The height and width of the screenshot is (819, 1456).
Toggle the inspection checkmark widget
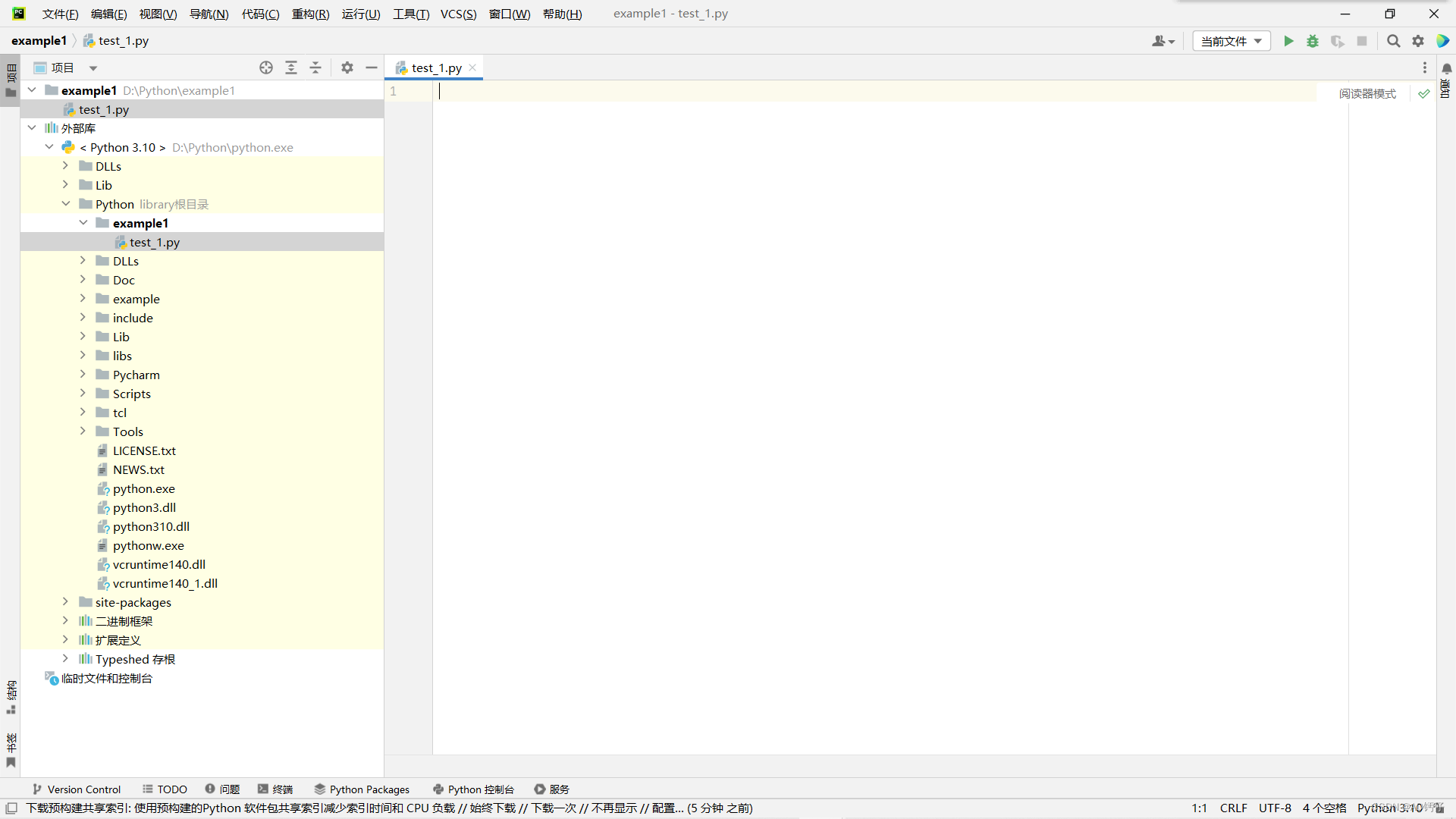(1423, 93)
